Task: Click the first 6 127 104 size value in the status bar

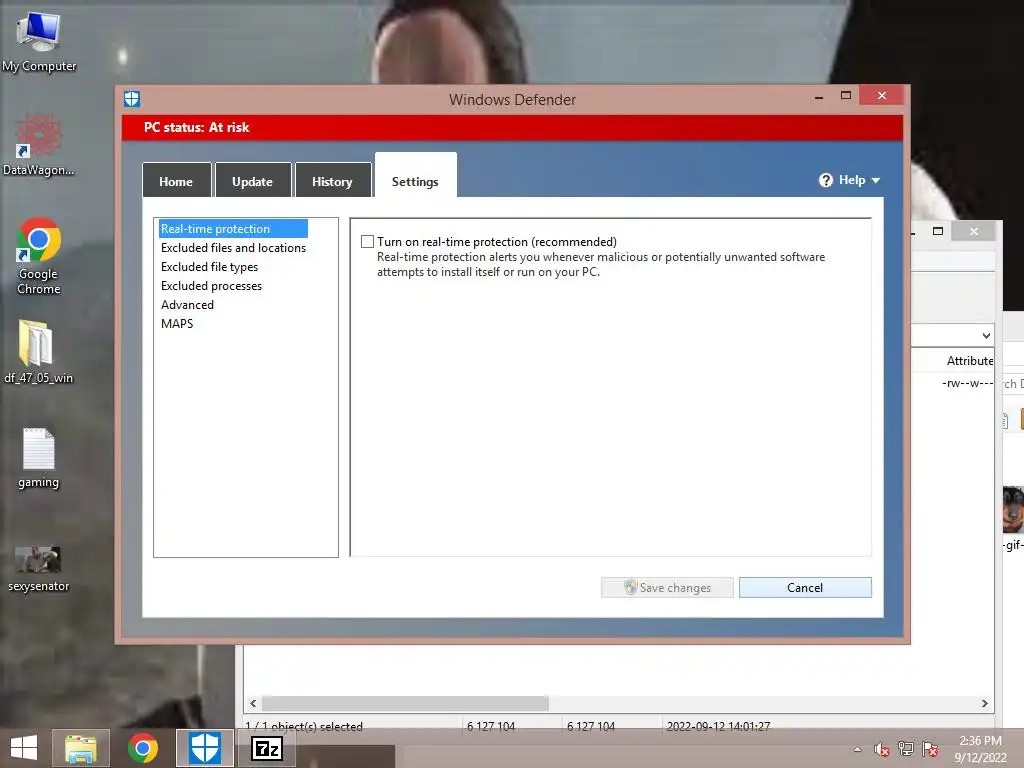Action: (491, 726)
